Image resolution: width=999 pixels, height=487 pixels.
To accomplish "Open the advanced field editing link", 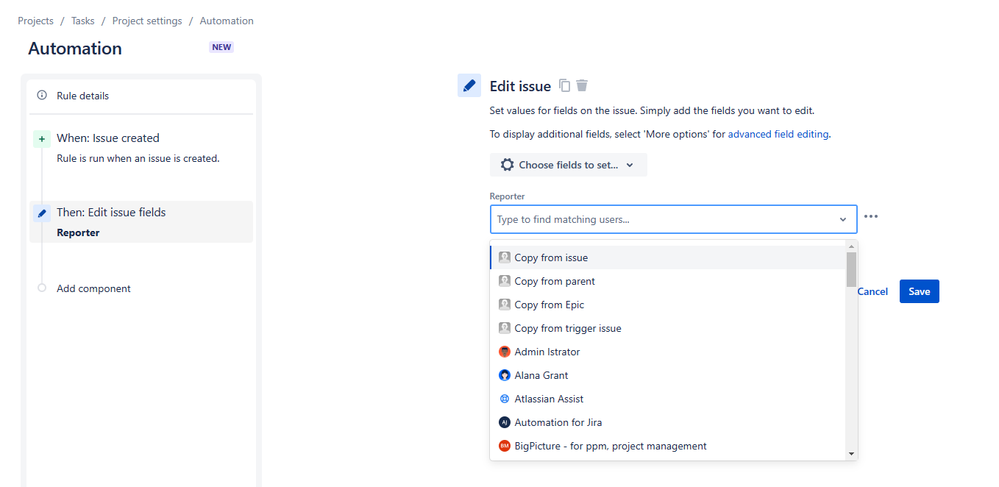I will [x=779, y=134].
